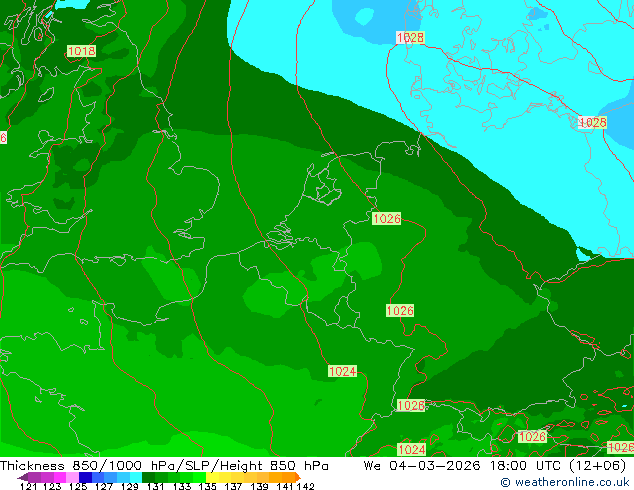Click the 1028 isobar label over the Baltic
The image size is (634, 490).
click(592, 122)
